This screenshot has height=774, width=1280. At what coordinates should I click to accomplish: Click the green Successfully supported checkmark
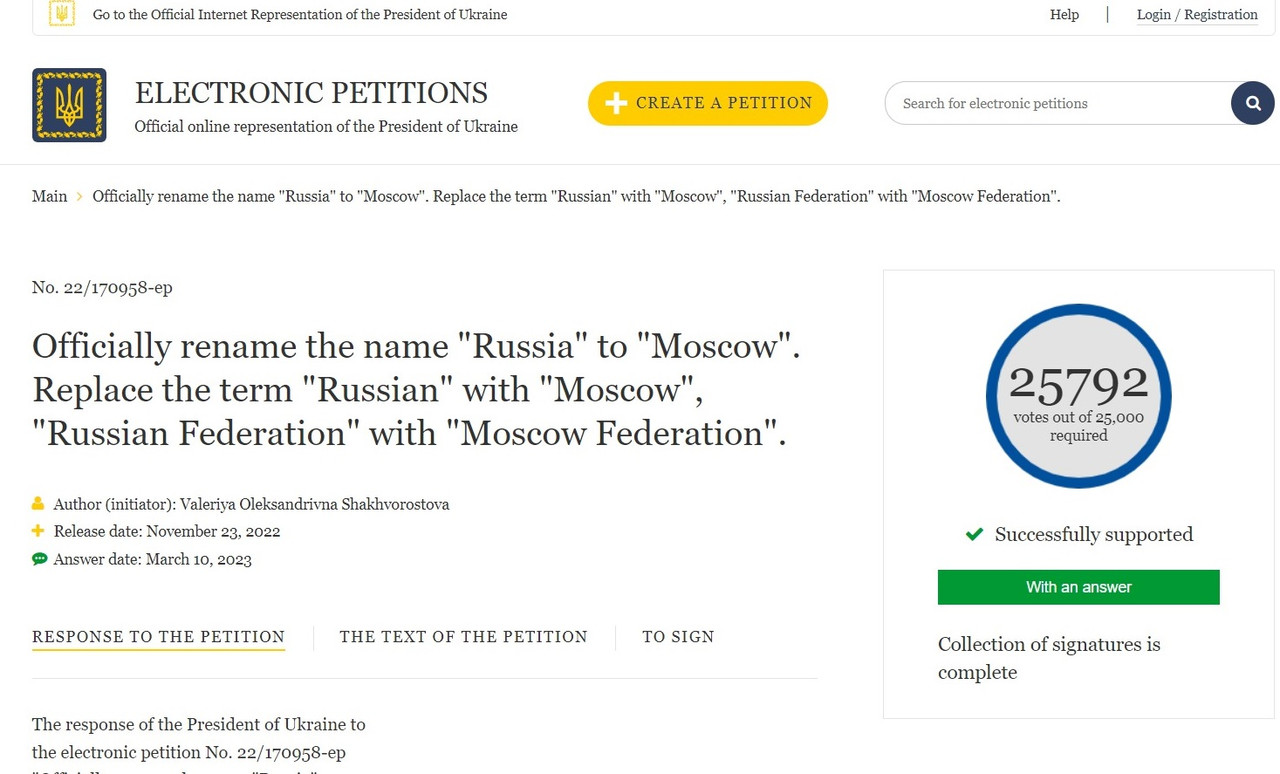[x=974, y=534]
